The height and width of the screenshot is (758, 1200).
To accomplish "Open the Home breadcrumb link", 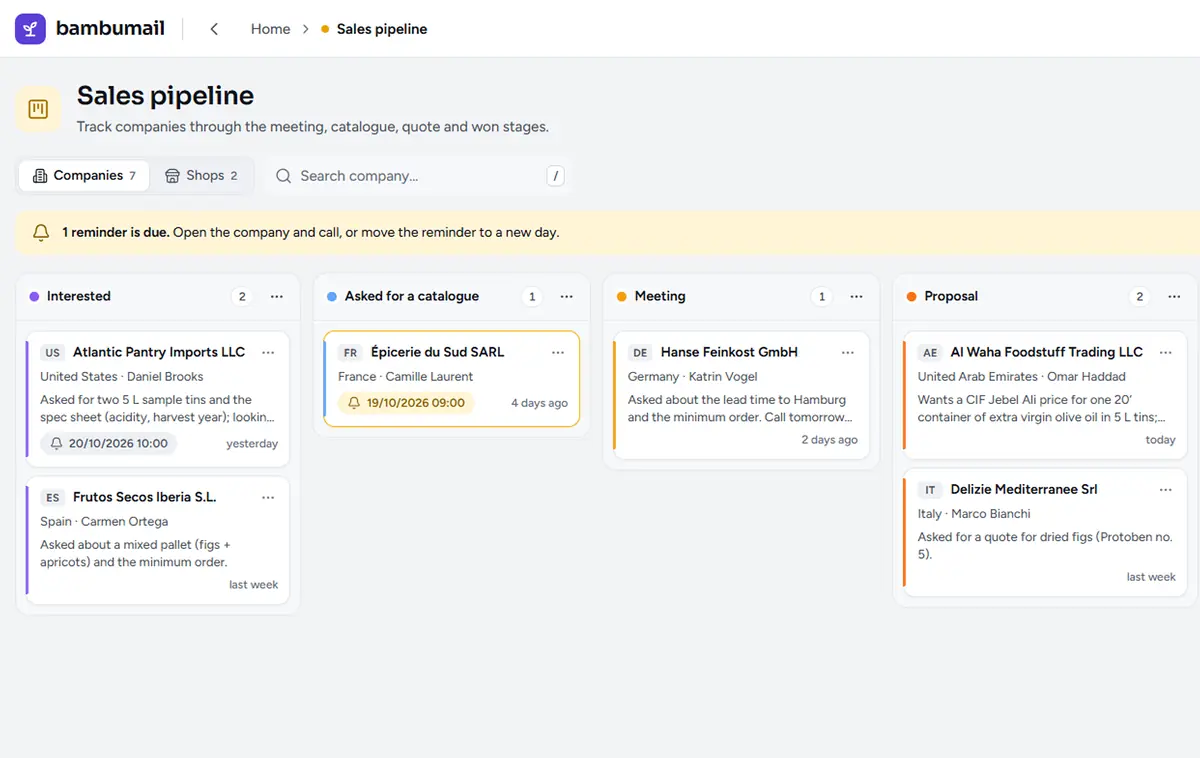I will (x=270, y=29).
